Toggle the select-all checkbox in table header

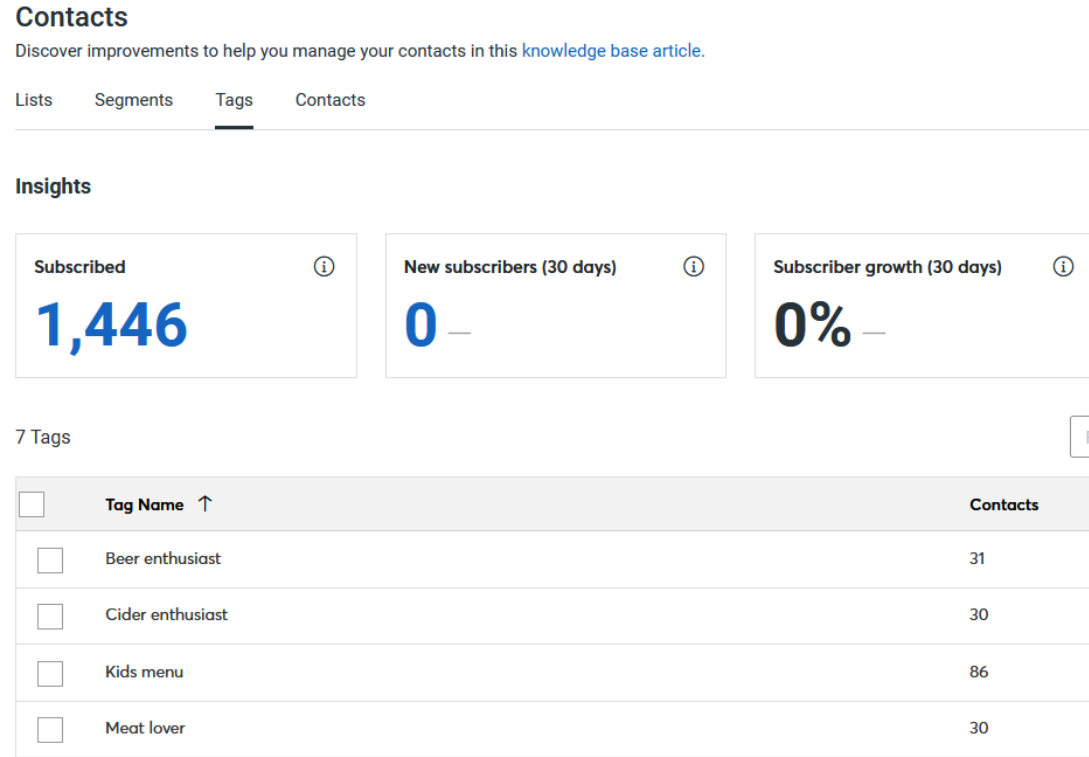coord(31,504)
